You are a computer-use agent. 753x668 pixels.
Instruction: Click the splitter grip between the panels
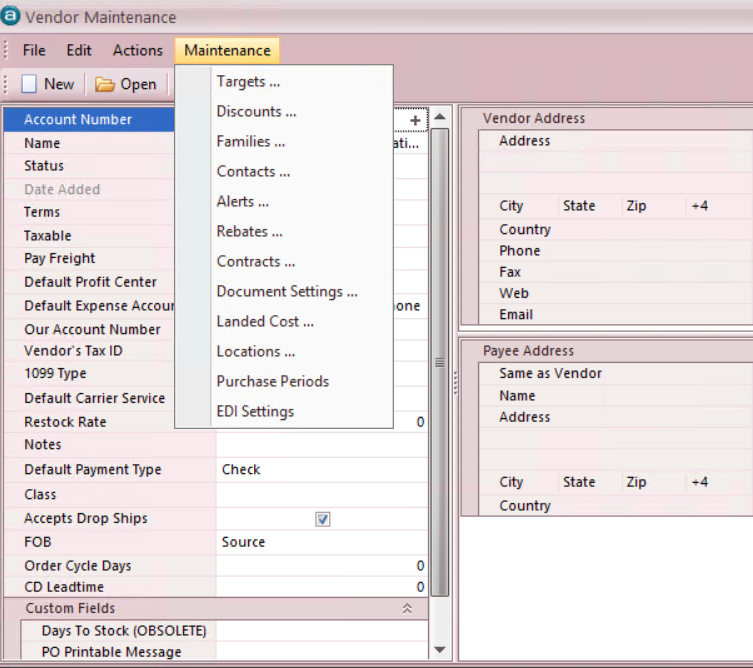point(455,383)
